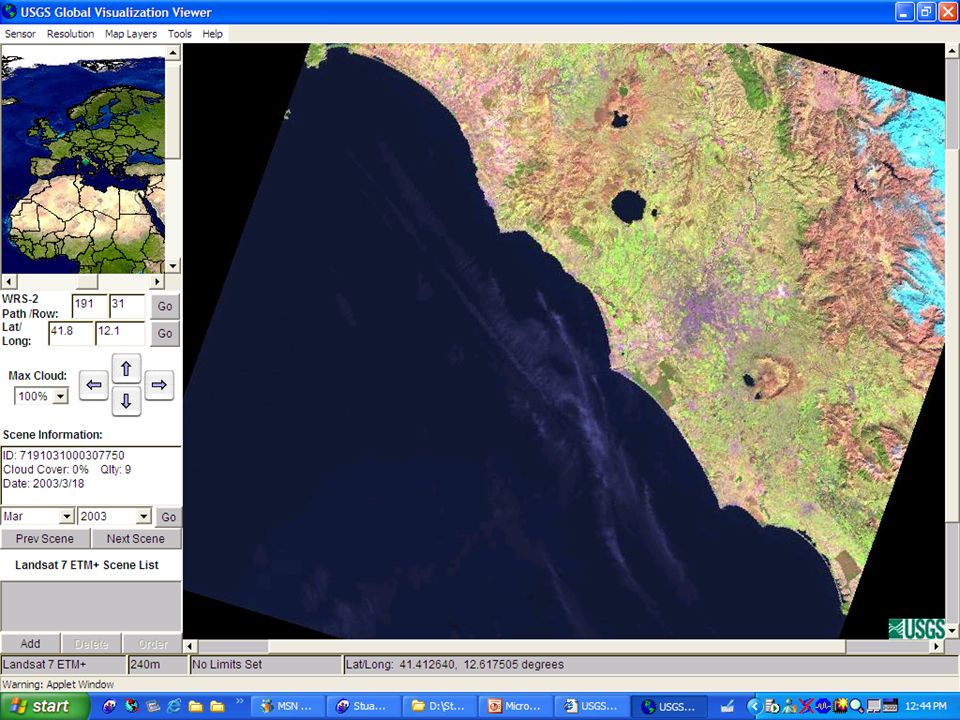960x720 pixels.
Task: Click the magnifier system tray icon
Action: (856, 707)
